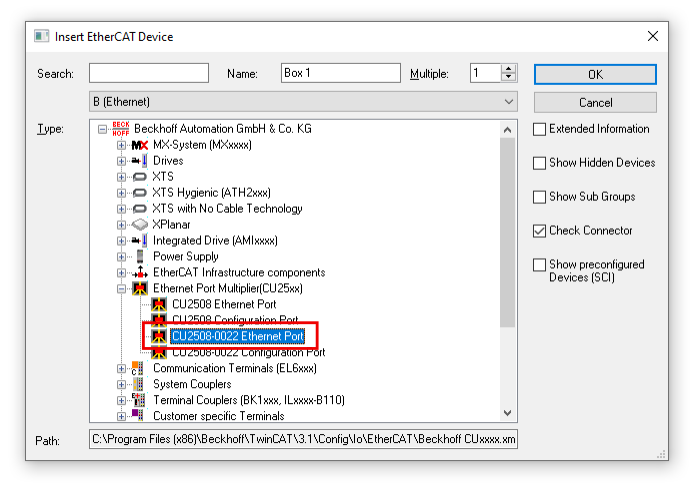This screenshot has width=697, height=487.
Task: Click the tree scroll up arrow
Action: pyautogui.click(x=507, y=130)
